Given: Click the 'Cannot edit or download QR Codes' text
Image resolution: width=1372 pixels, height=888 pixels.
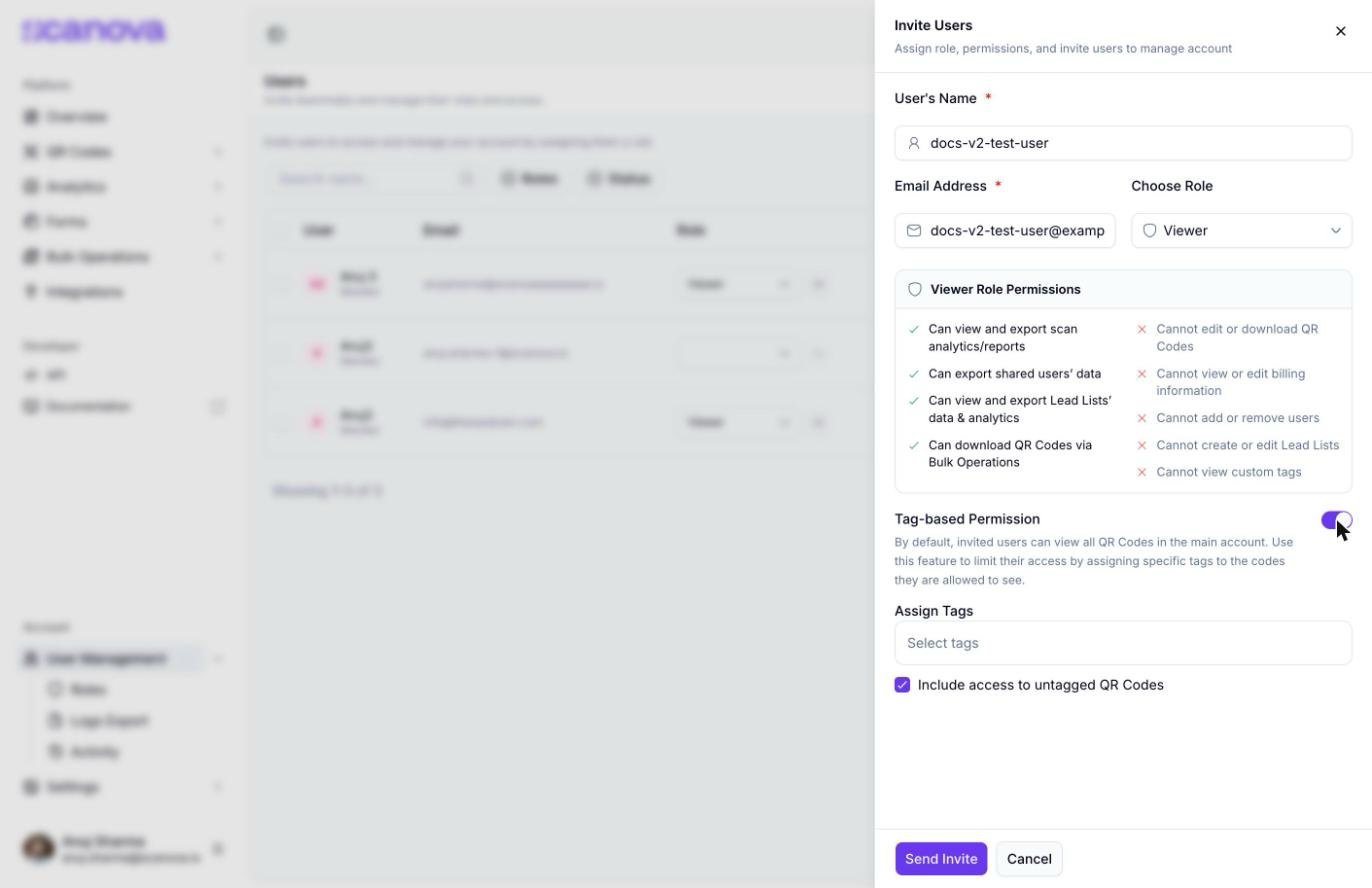Looking at the screenshot, I should tap(1237, 337).
